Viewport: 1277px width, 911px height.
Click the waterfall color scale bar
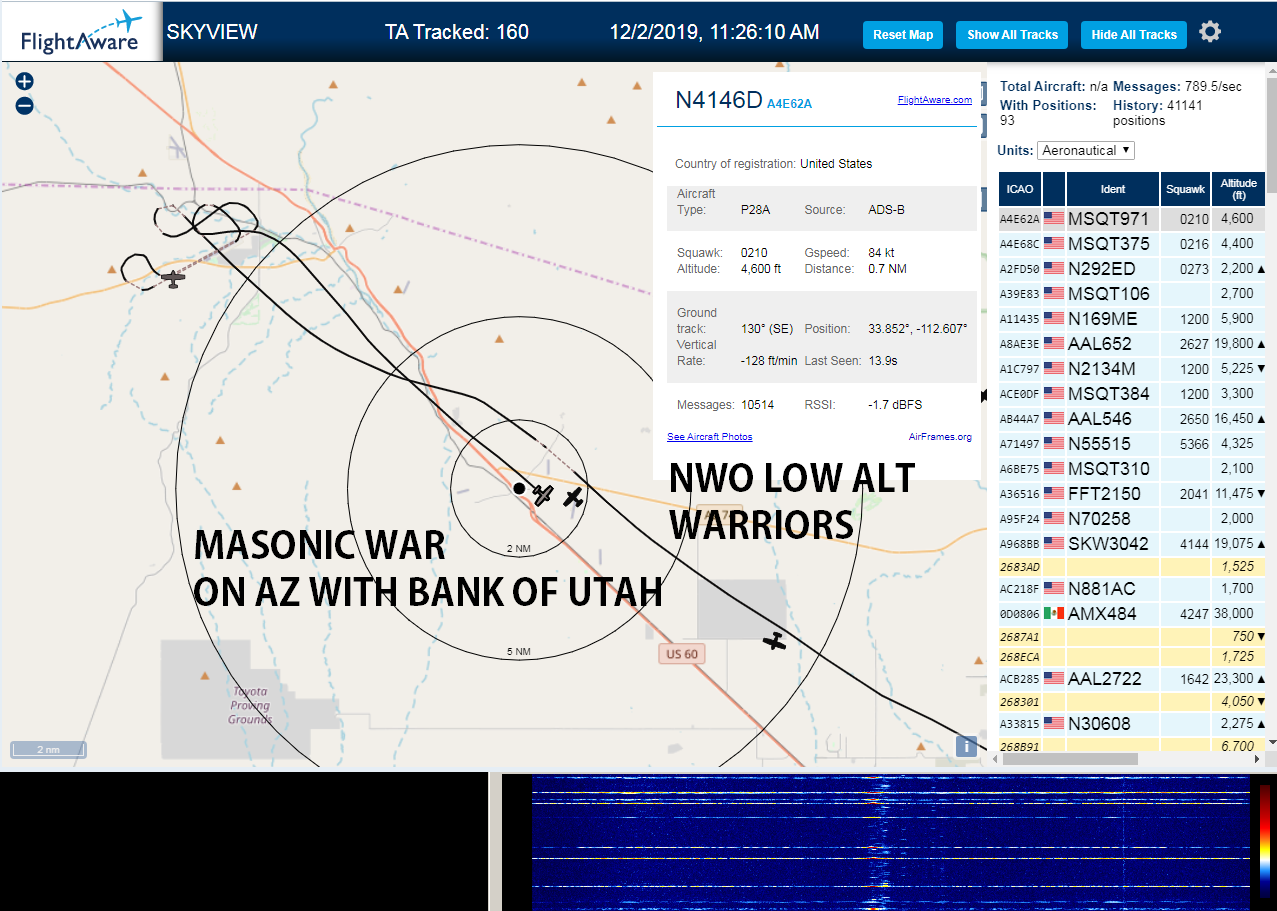click(1264, 840)
